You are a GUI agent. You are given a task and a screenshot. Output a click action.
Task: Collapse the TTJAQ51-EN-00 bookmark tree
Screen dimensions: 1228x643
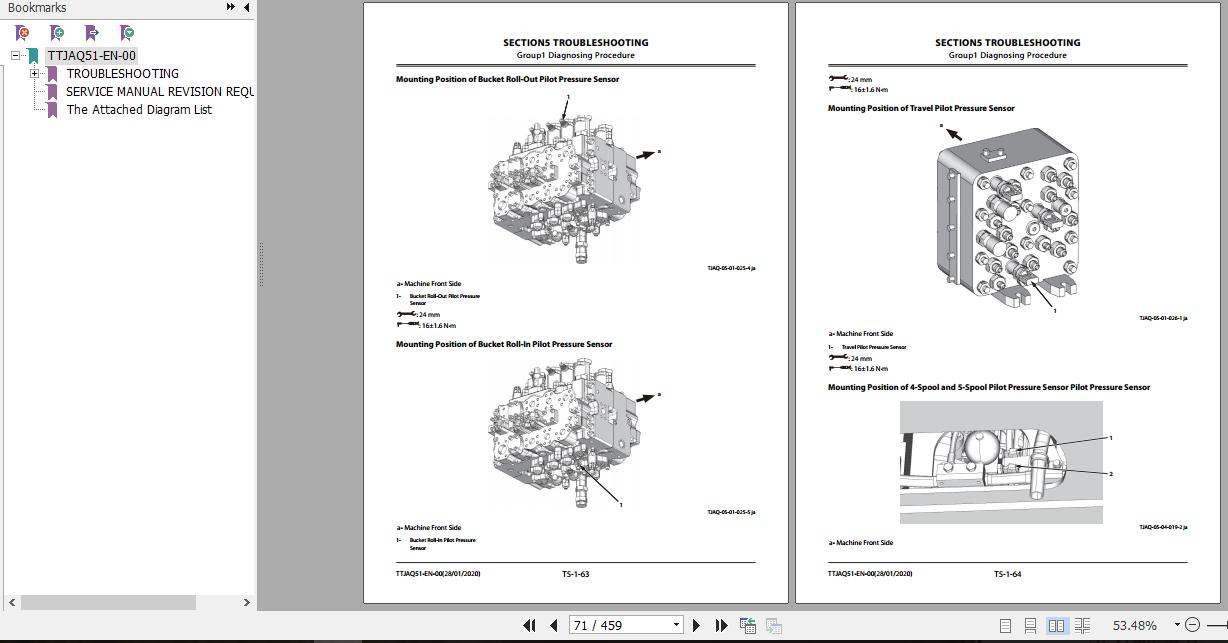coord(16,56)
